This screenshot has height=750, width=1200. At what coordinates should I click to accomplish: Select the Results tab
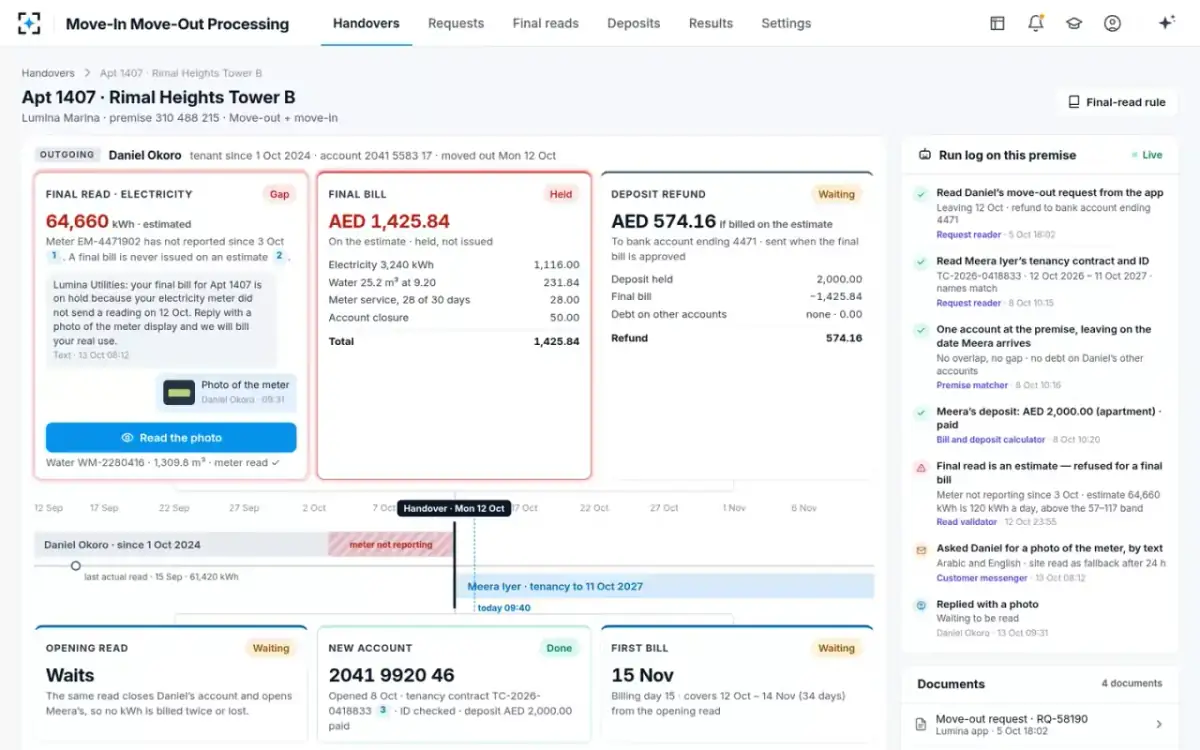pyautogui.click(x=711, y=23)
